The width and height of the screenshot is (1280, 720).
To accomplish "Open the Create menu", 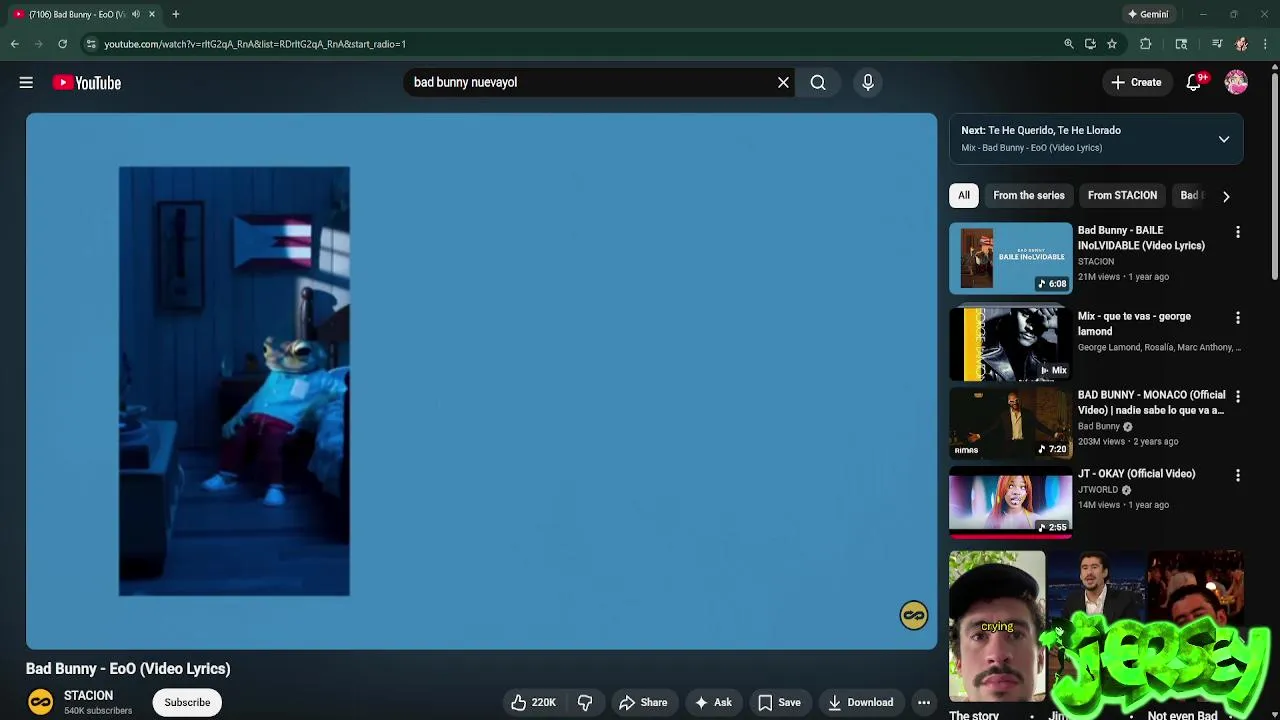I will pos(1136,83).
